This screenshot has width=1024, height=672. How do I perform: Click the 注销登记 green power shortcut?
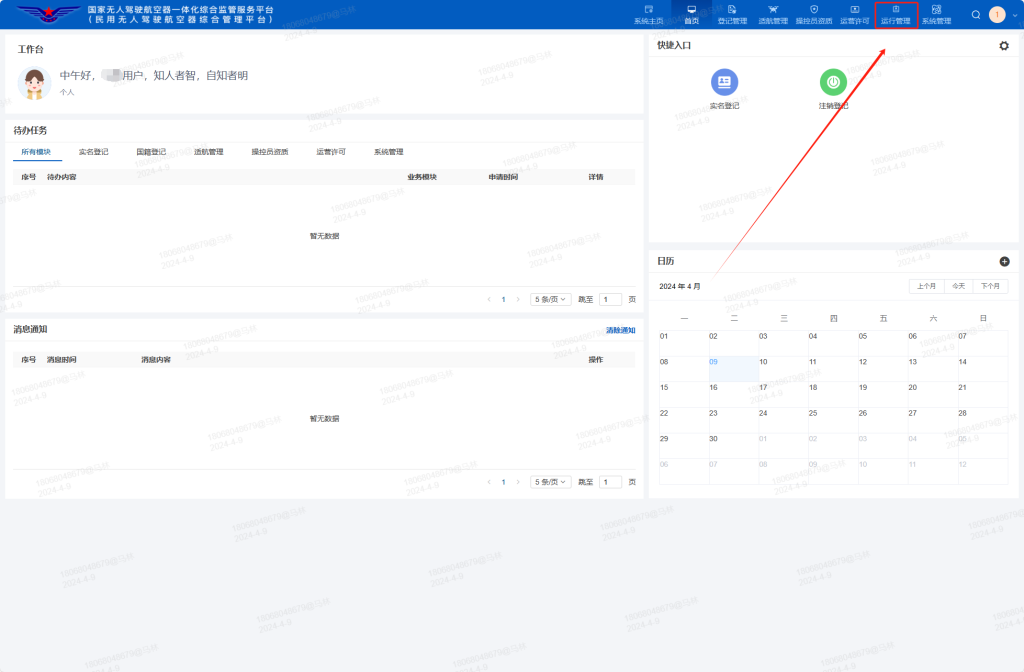[833, 83]
